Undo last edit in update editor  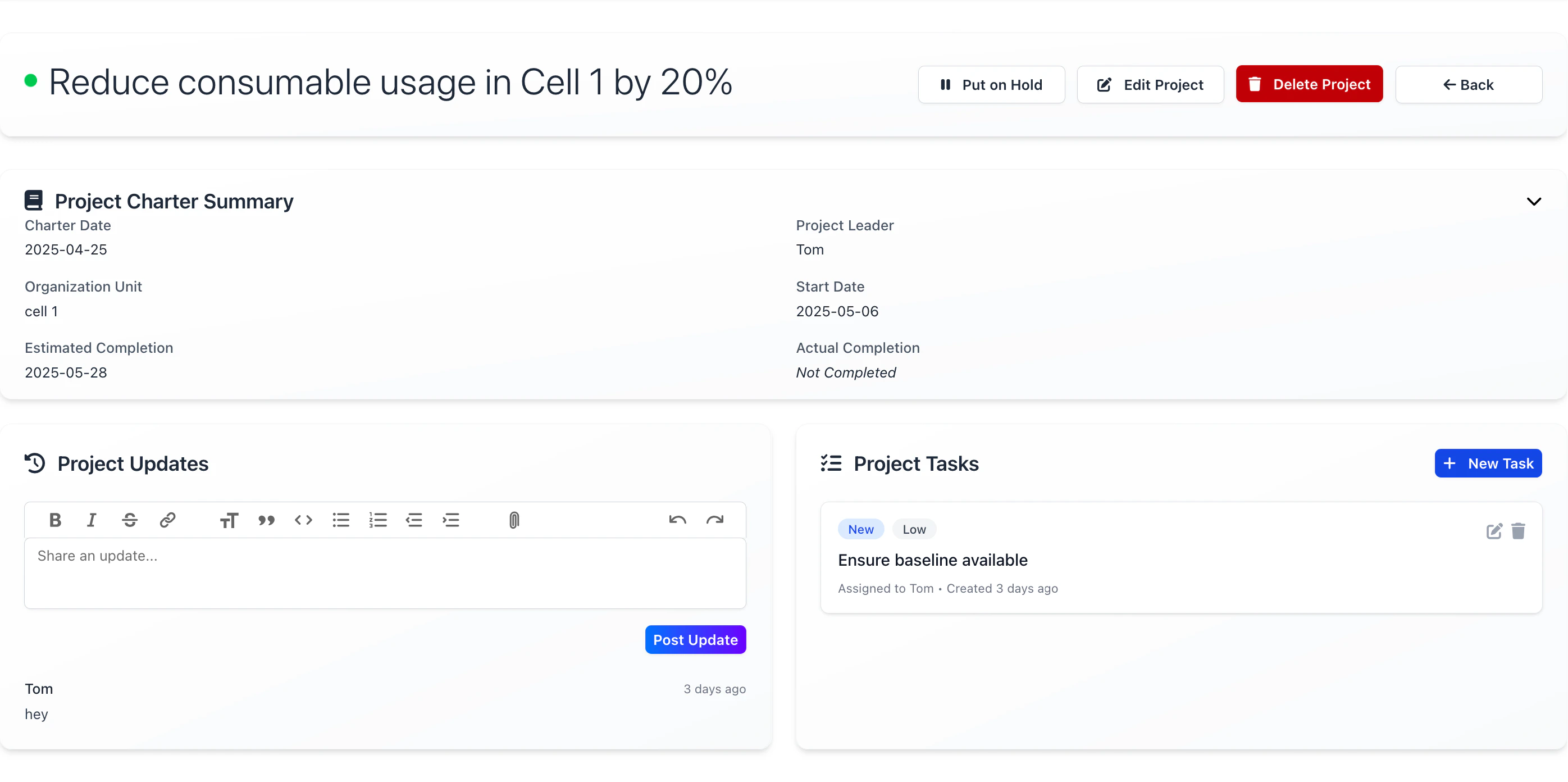tap(677, 520)
